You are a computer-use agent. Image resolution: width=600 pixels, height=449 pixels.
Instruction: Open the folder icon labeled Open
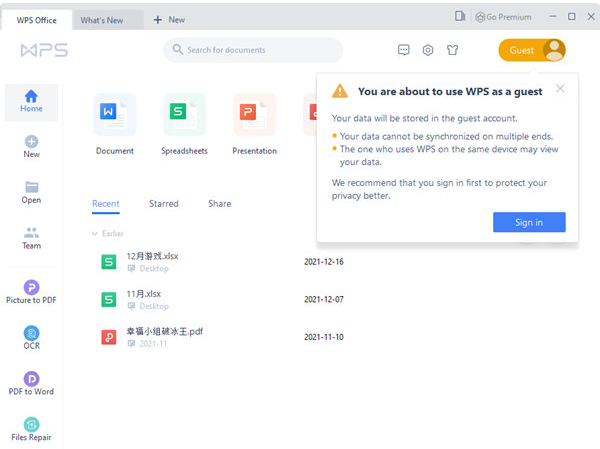click(31, 187)
